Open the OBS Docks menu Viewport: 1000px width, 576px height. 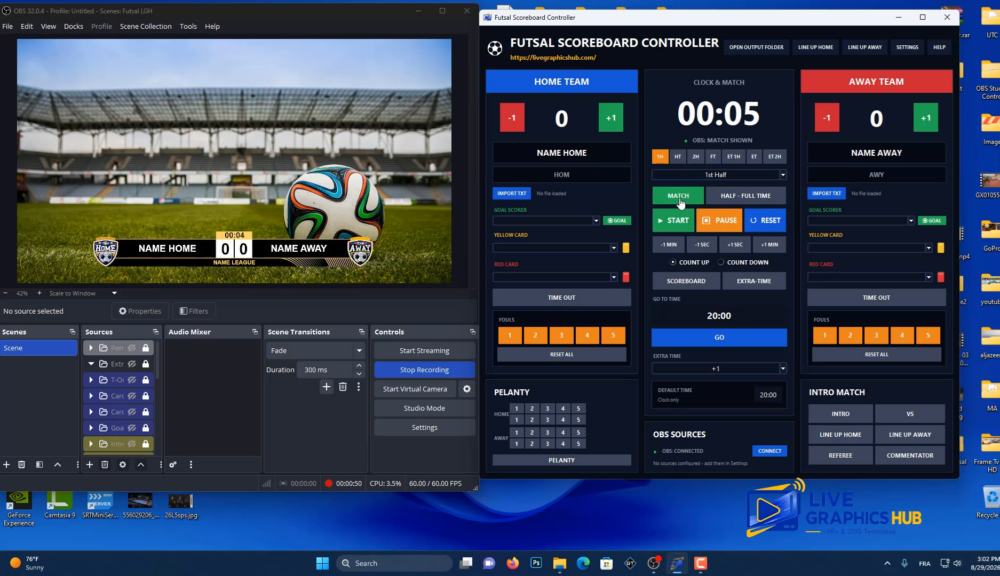[73, 26]
